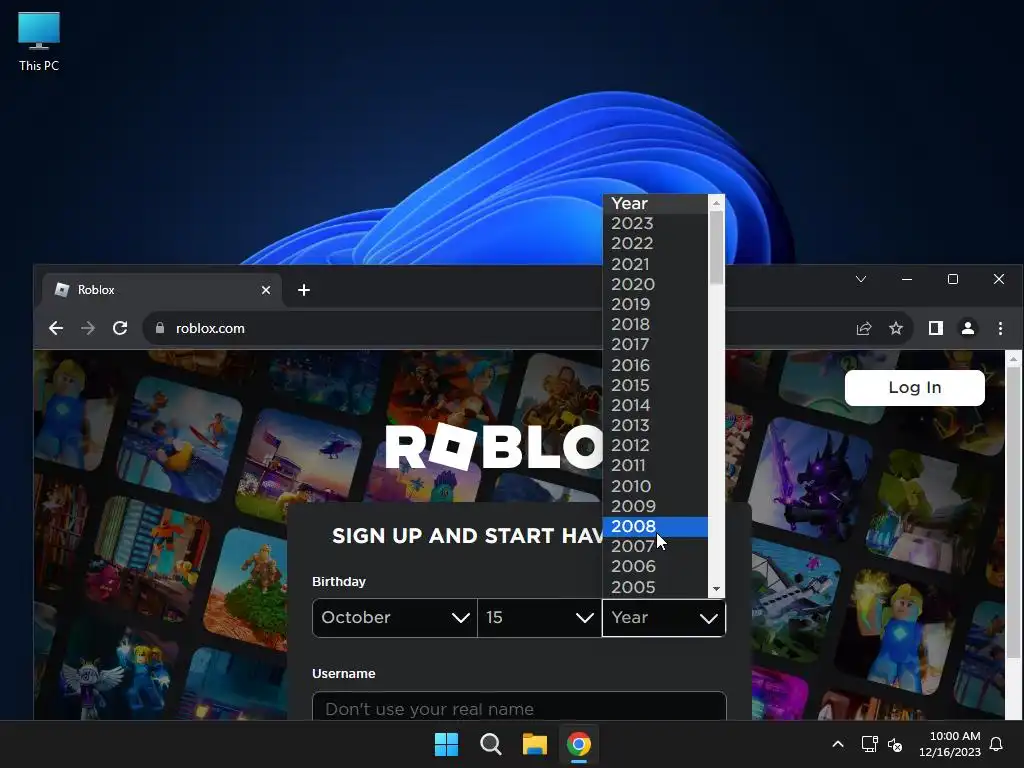Image resolution: width=1024 pixels, height=768 pixels.
Task: Choose 2012 from the year list
Action: (655, 445)
